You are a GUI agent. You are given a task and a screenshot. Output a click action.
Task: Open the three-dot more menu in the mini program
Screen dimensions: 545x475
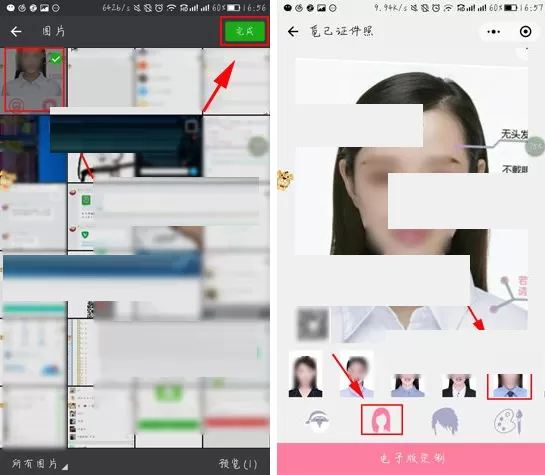(x=494, y=32)
